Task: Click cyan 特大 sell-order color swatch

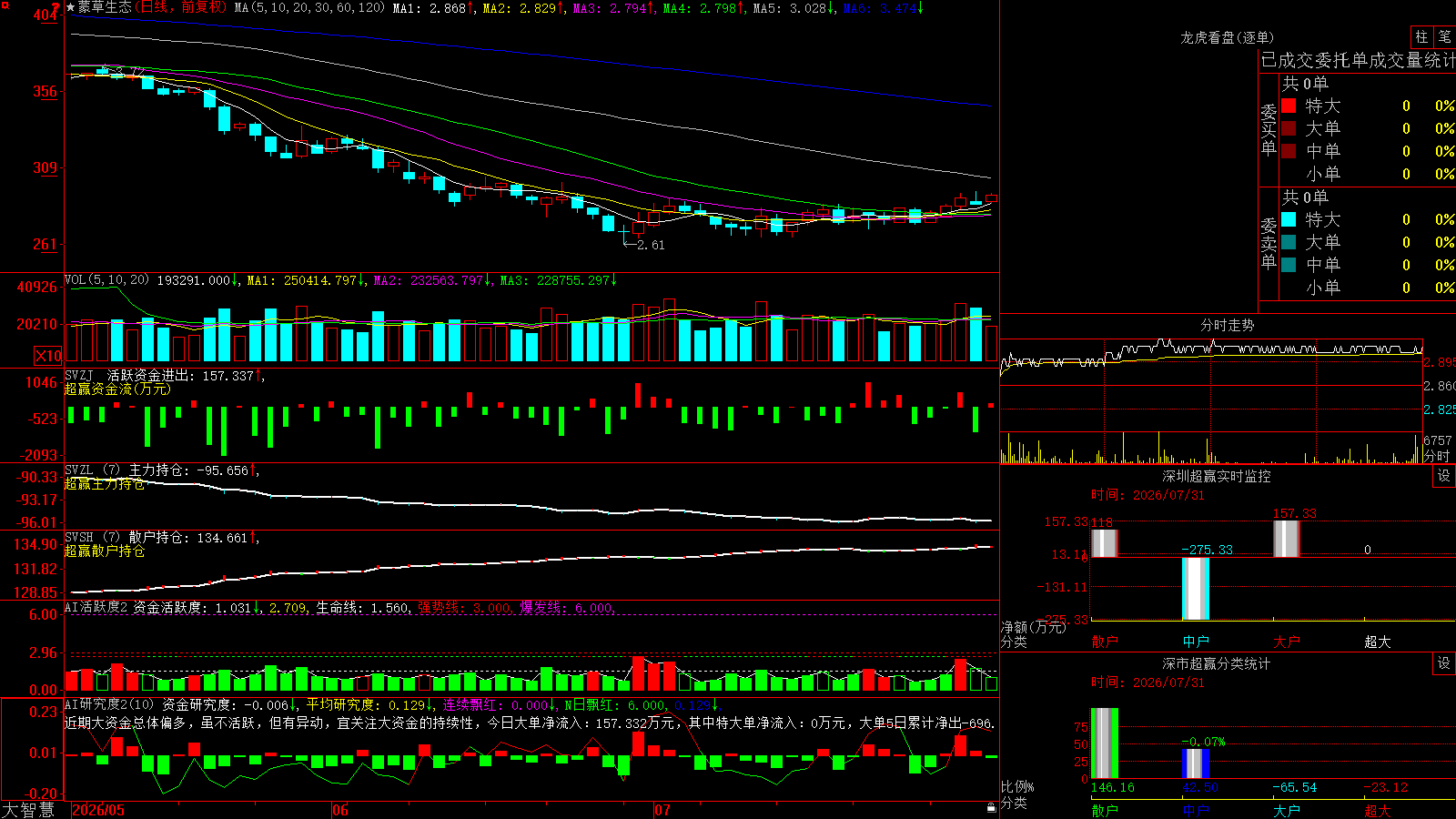Action: tap(1289, 219)
